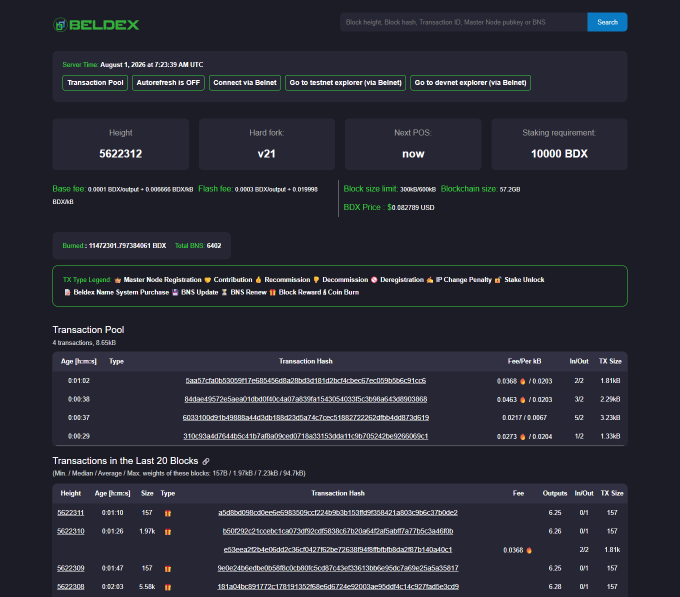Viewport: 680px width, 597px height.
Task: Click the TX Size cell 3.23kB
Action: tap(610, 418)
